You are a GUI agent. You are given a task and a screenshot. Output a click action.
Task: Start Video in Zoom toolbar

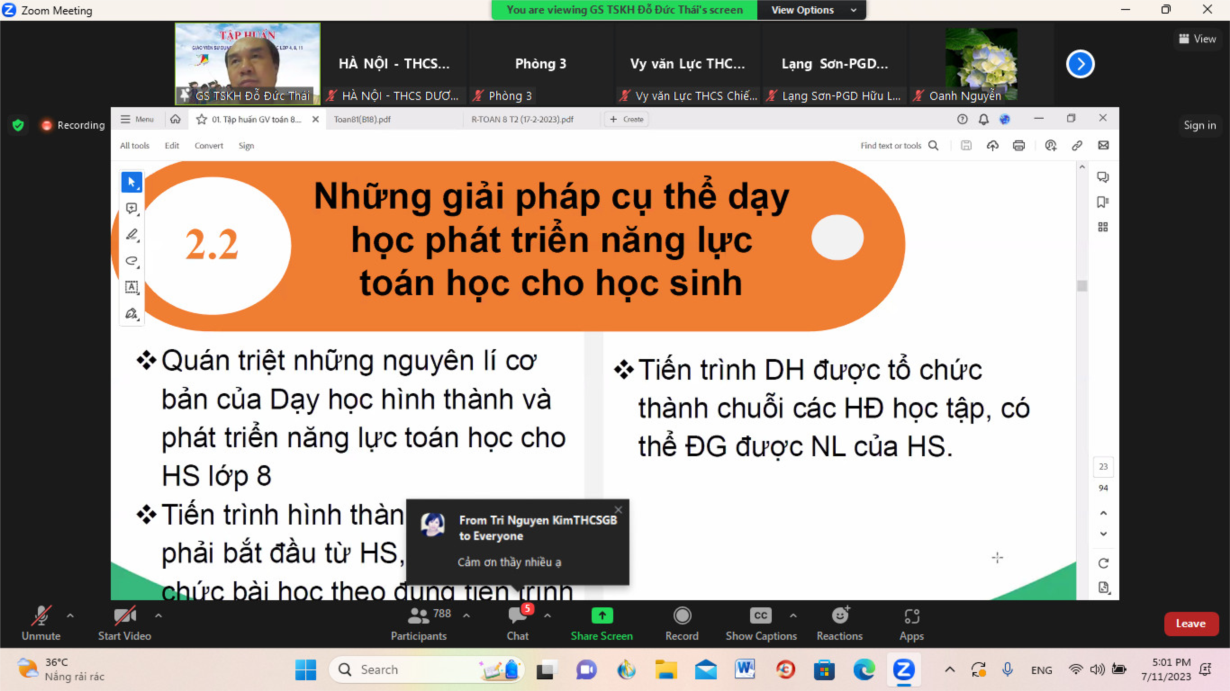[x=124, y=617]
